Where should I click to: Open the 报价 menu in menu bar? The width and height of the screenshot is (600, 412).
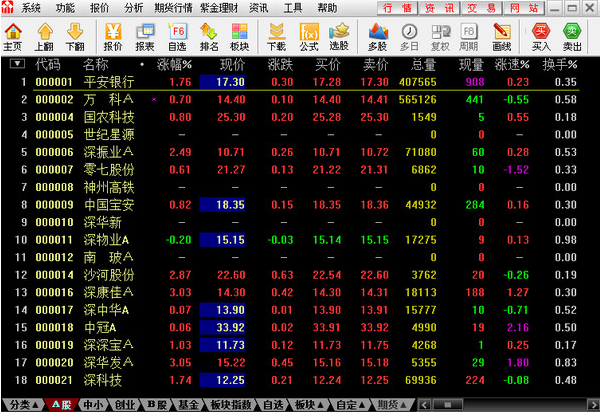[x=99, y=8]
